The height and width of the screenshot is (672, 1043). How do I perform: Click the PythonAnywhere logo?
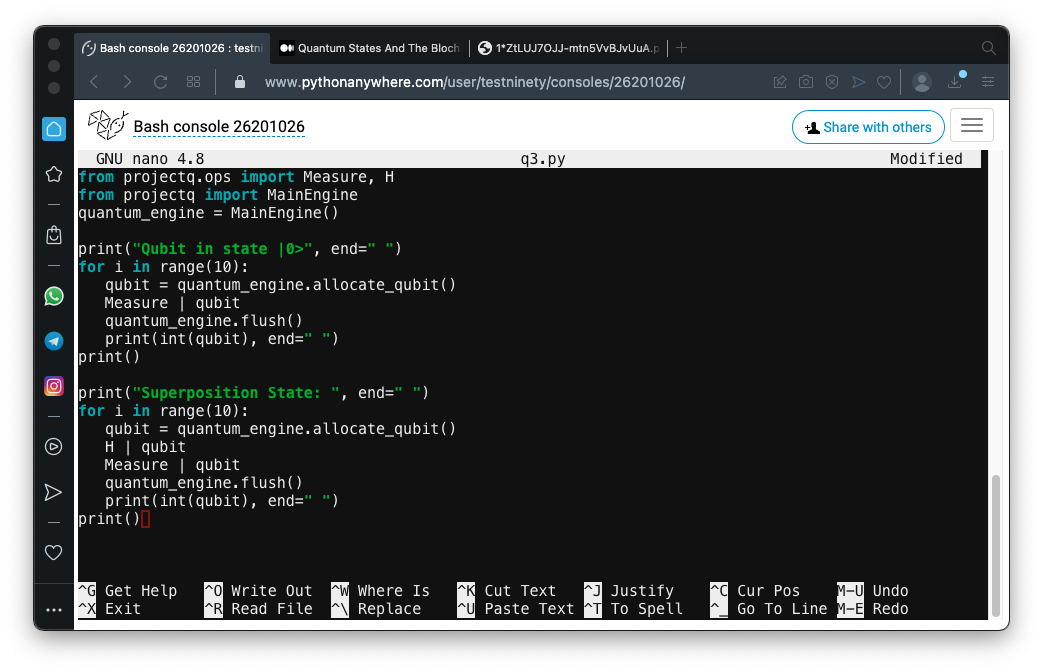click(108, 126)
